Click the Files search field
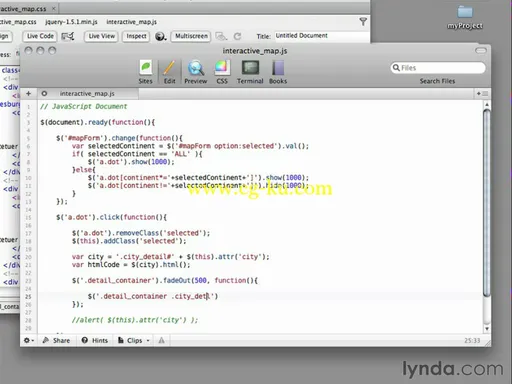The width and height of the screenshot is (512, 384). [438, 68]
